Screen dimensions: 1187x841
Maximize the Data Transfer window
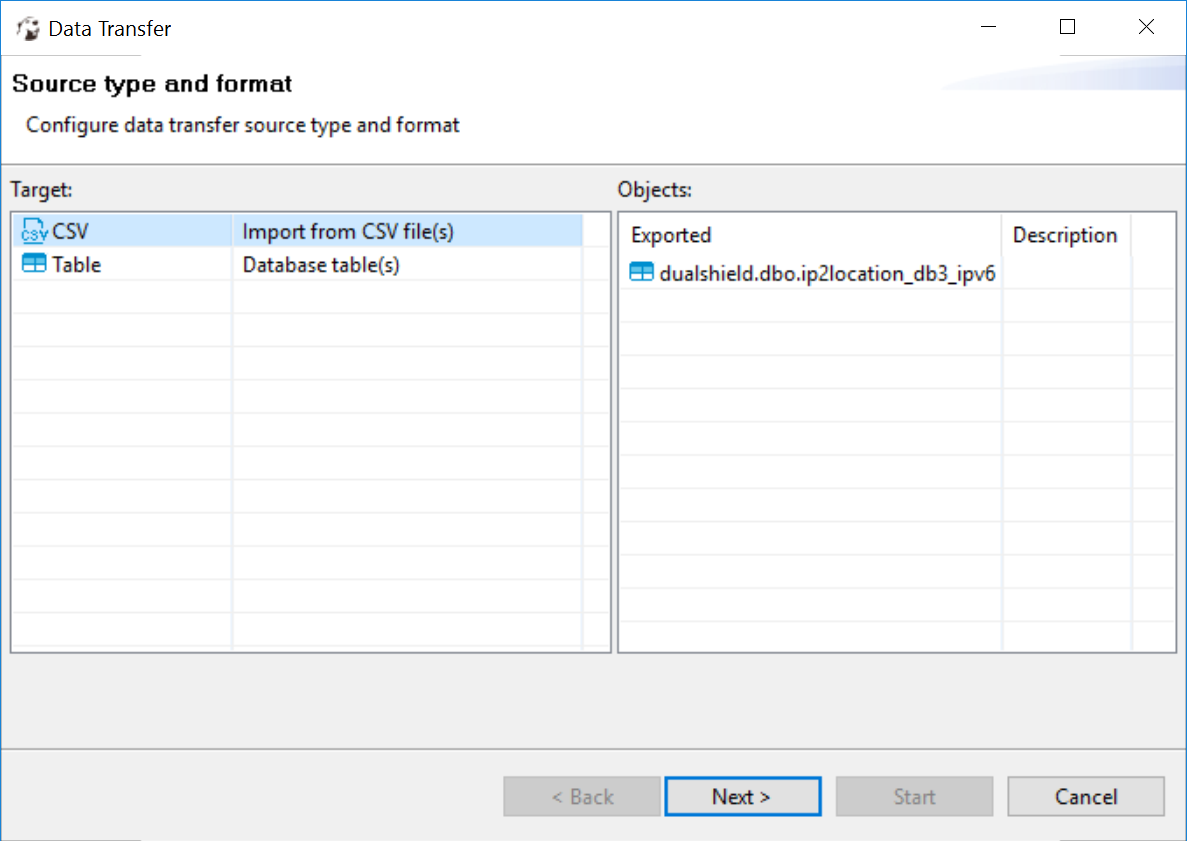tap(1067, 27)
